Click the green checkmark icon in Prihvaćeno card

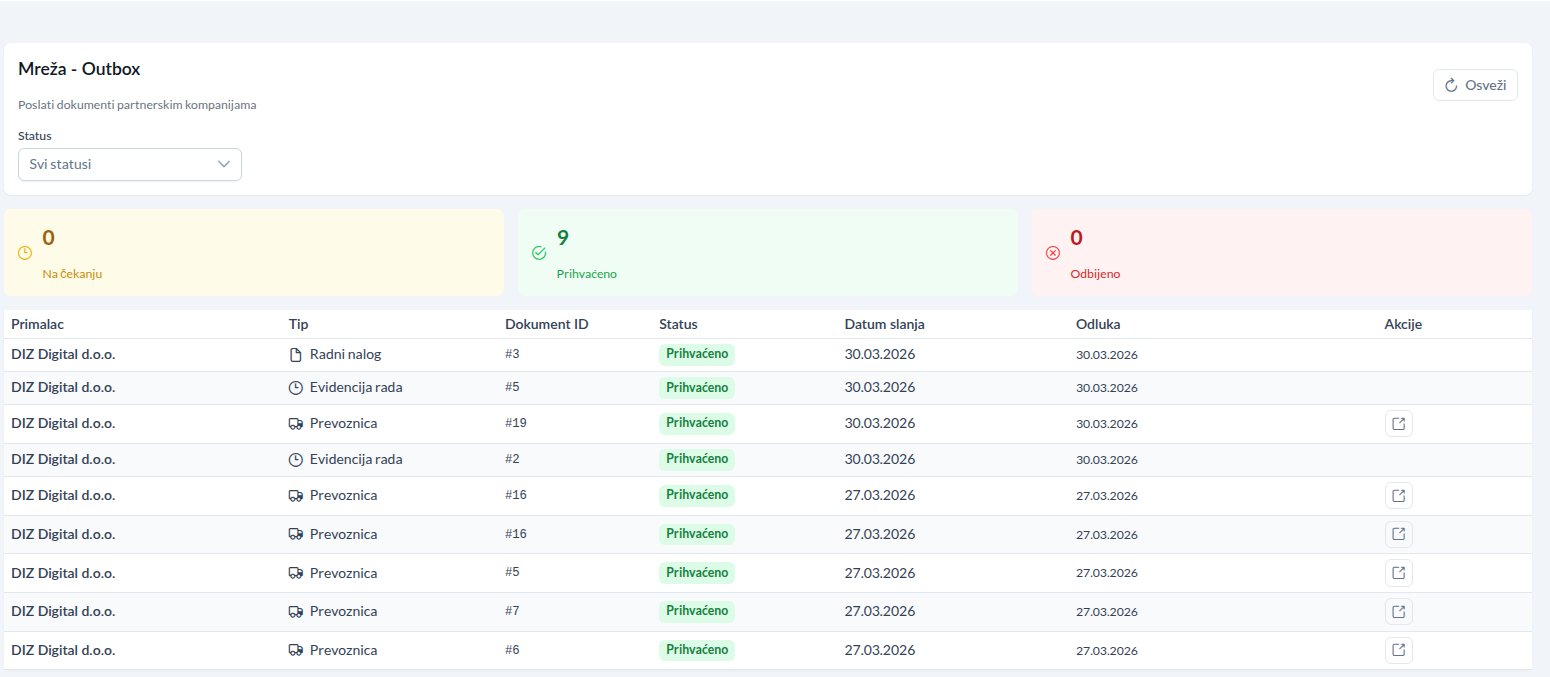(539, 253)
